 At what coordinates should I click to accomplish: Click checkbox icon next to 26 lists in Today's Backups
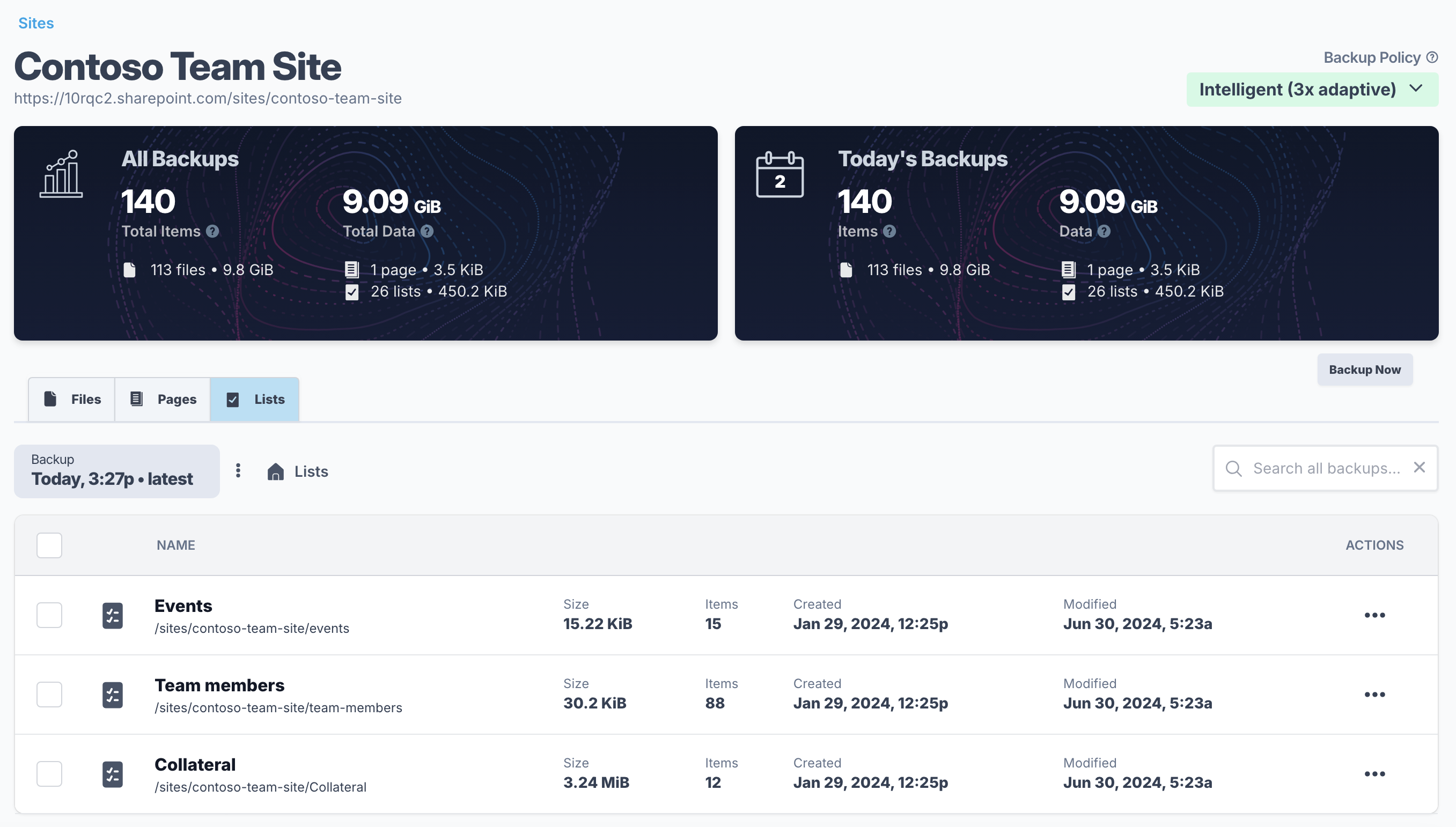pos(1069,292)
